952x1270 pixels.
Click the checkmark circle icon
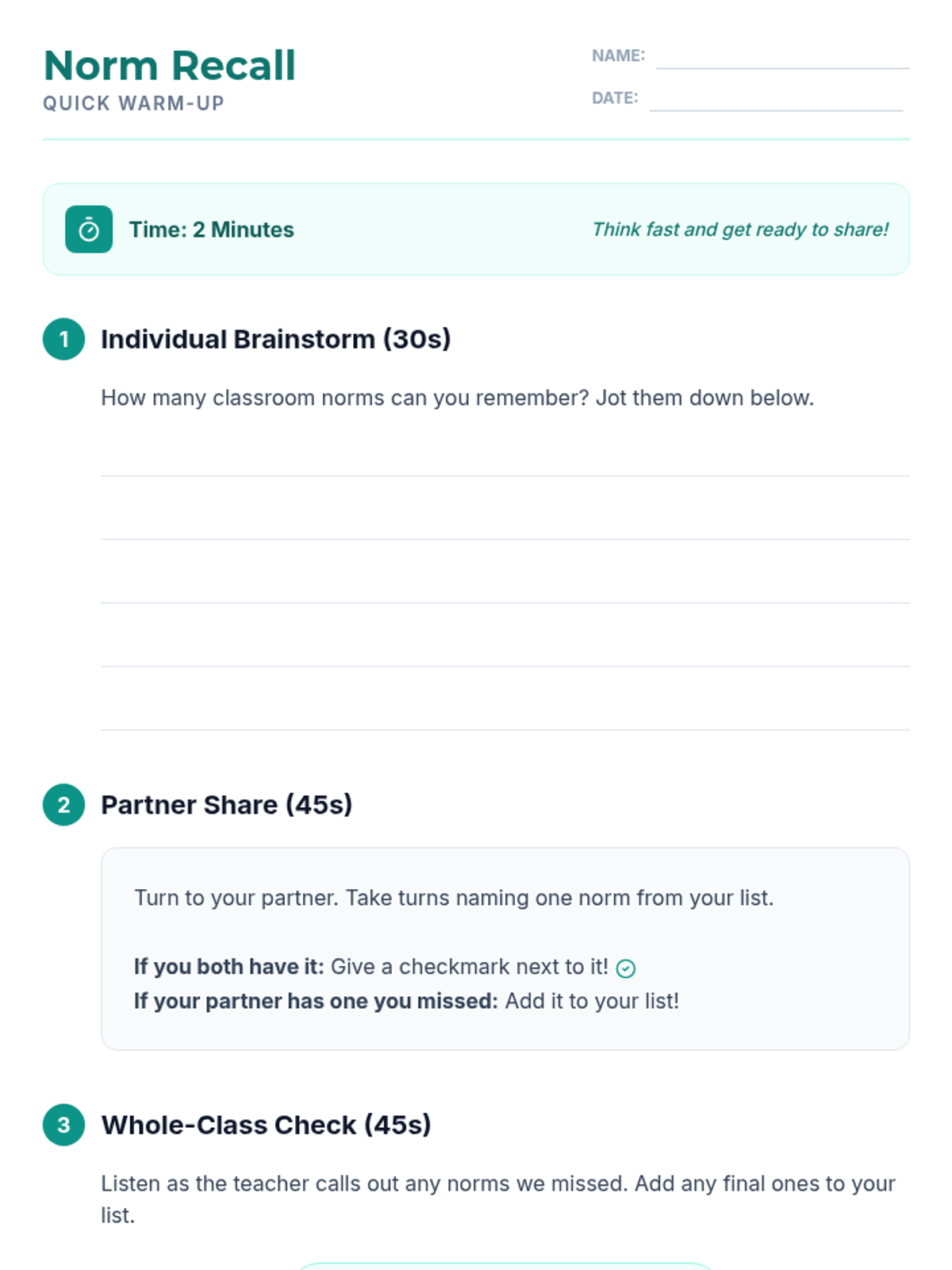626,968
